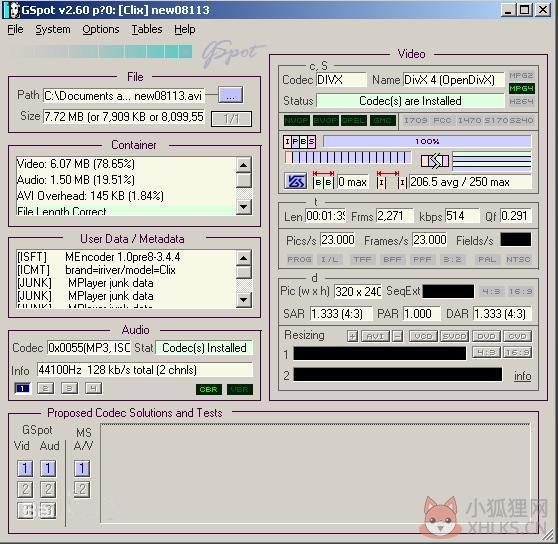Screen dimensions: 558x544
Task: Click the Resizing plus button
Action: (352, 336)
